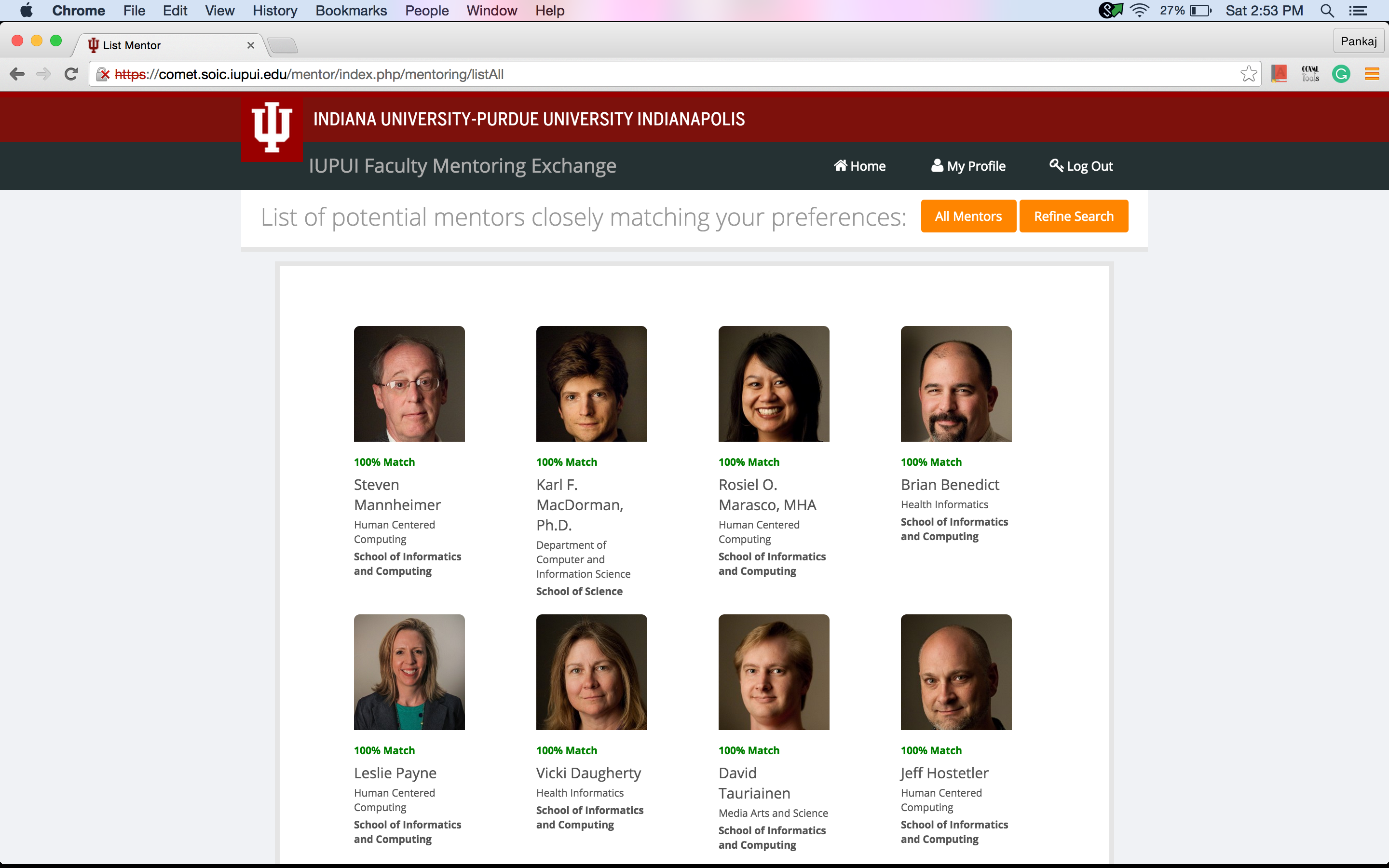Go to the Home link

(x=860, y=166)
